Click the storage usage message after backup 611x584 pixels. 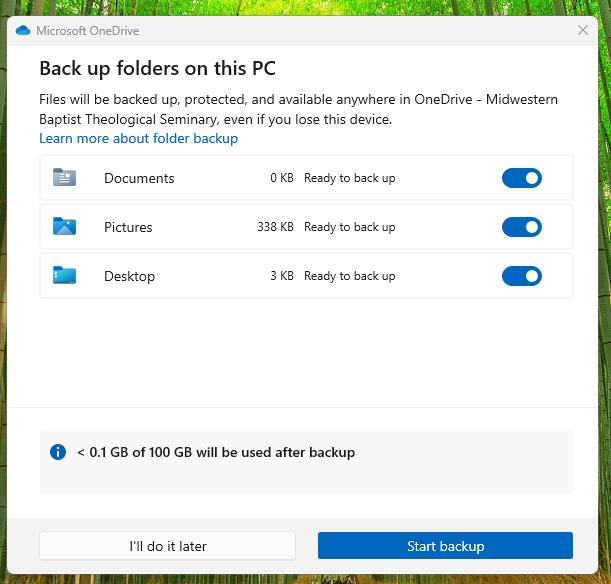216,452
